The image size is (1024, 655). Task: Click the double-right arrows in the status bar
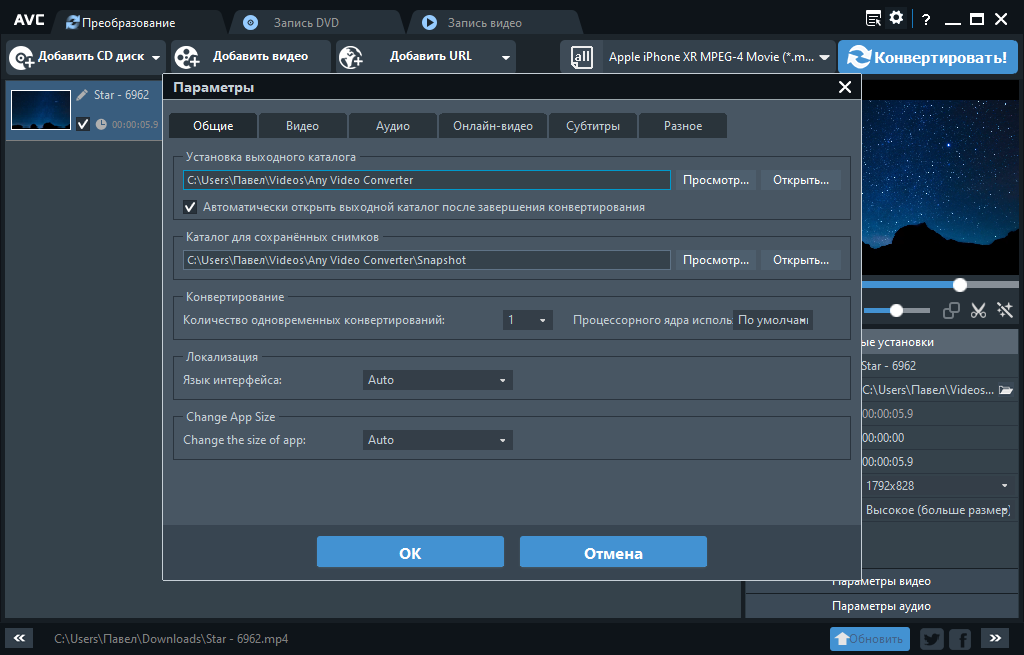tap(995, 638)
